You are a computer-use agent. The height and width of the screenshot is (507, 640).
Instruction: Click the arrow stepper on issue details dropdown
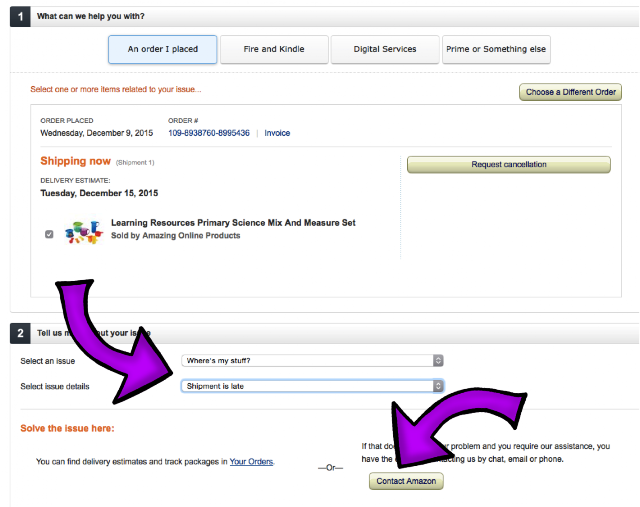(438, 386)
